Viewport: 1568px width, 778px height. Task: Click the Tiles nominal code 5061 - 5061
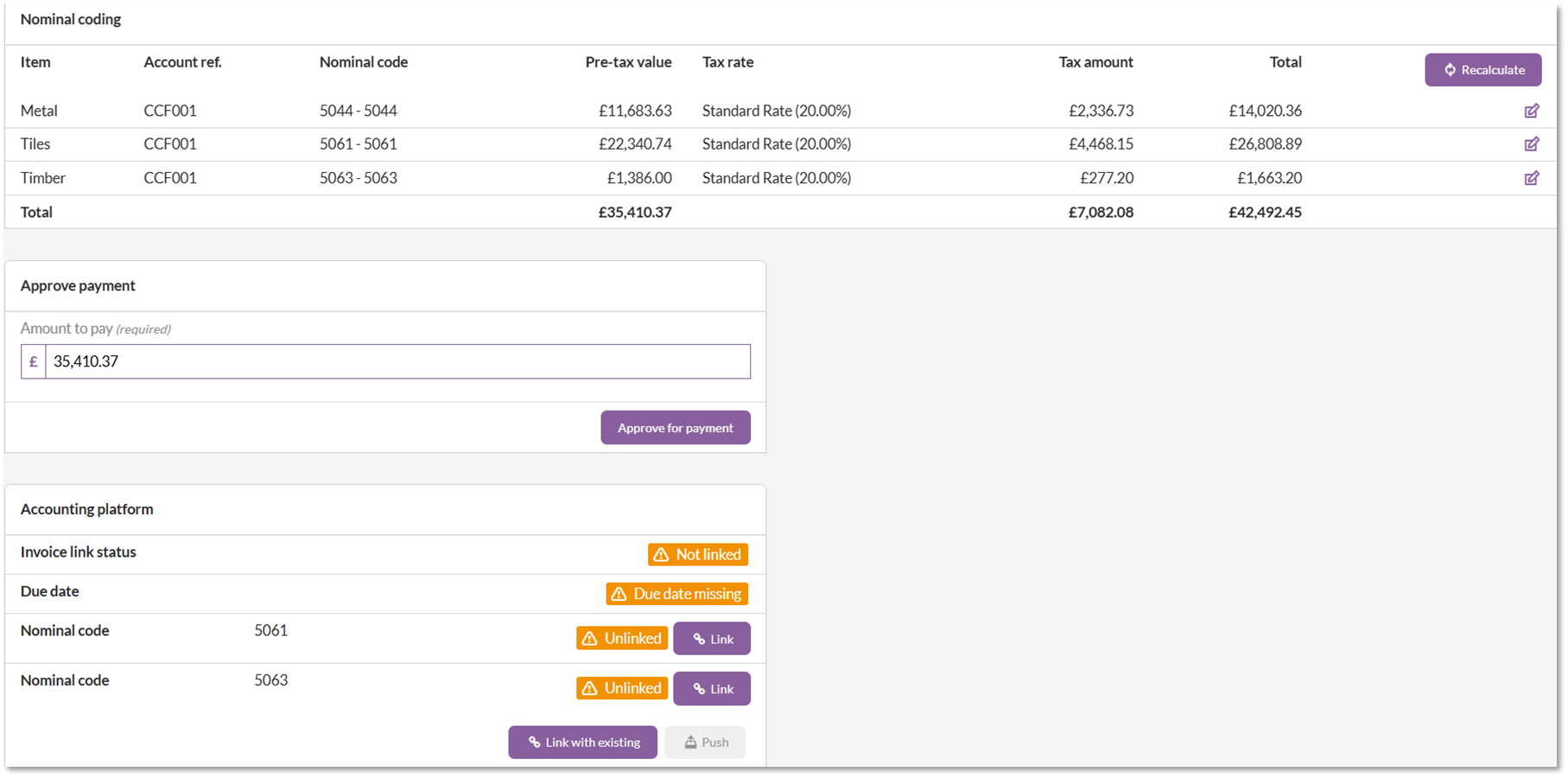tap(359, 144)
